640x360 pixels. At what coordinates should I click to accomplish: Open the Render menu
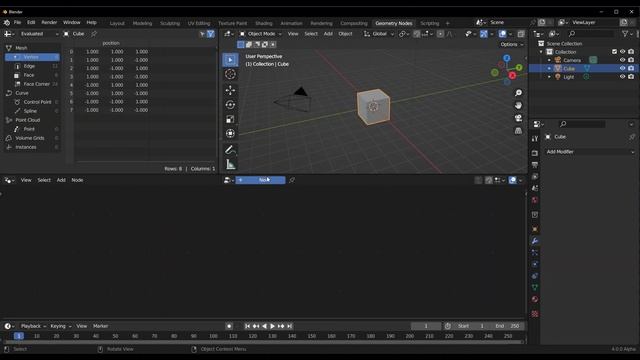[49, 22]
